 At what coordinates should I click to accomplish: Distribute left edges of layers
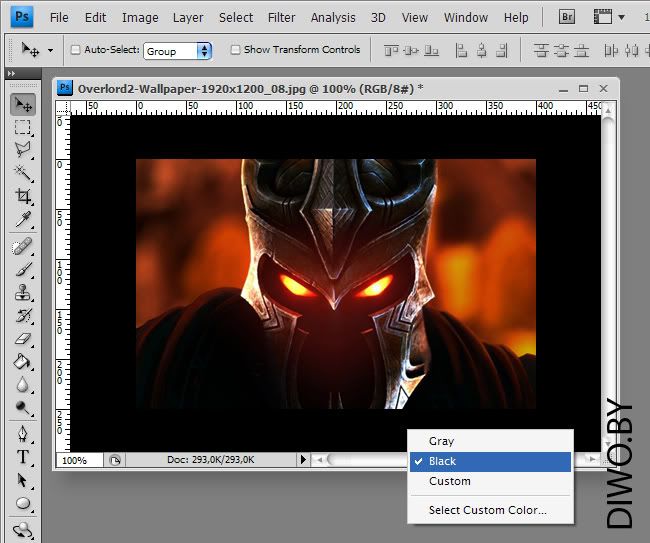(x=611, y=51)
